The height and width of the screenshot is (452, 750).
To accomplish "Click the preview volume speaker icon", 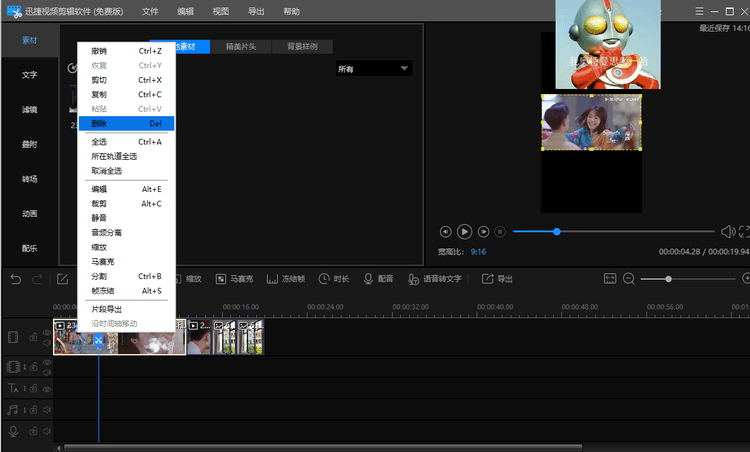I will [727, 231].
